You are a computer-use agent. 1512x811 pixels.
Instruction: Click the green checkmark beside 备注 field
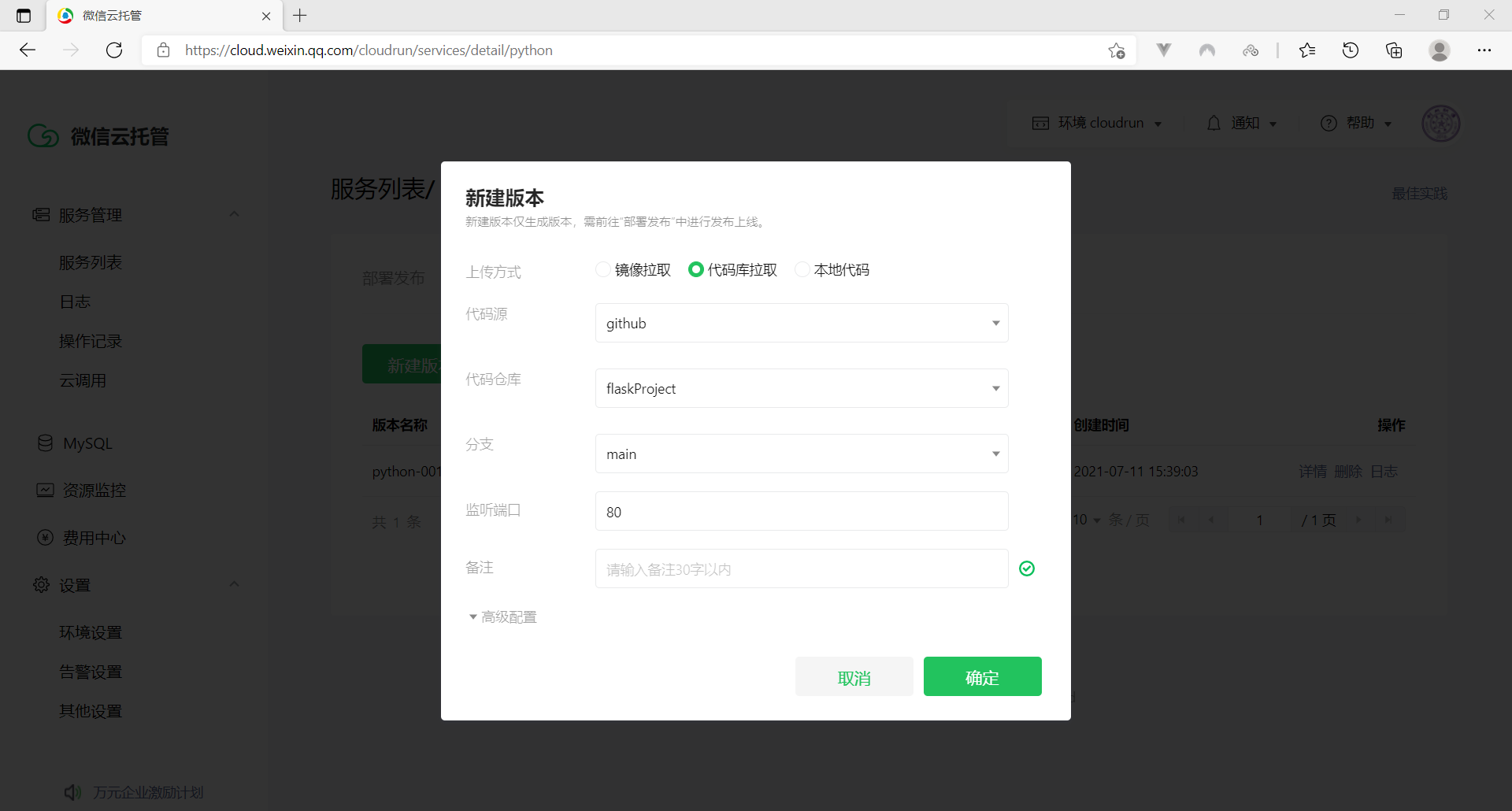[1027, 568]
